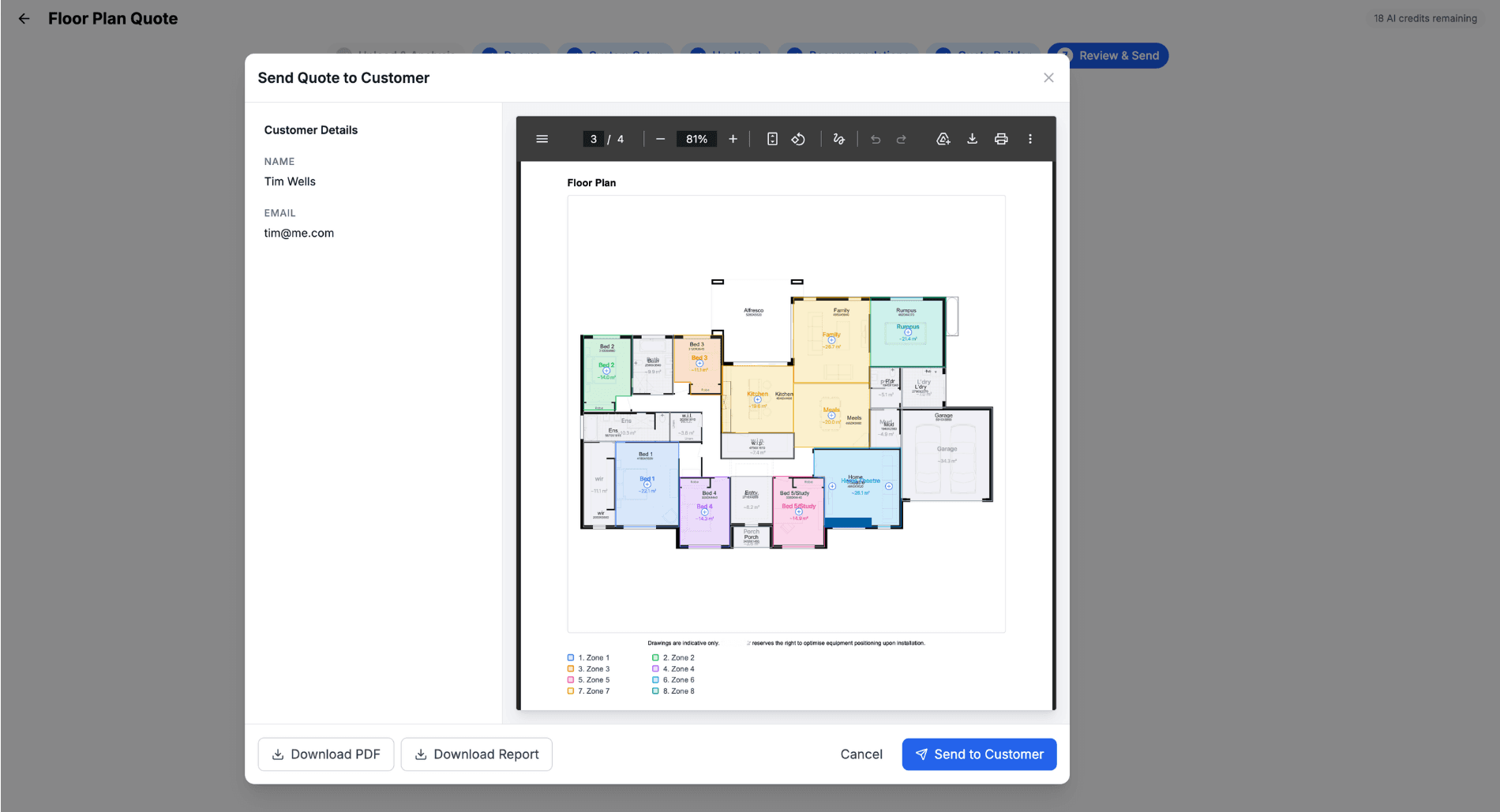The width and height of the screenshot is (1500, 812).
Task: Select the Zone 1 legend swatch
Action: pyautogui.click(x=570, y=657)
